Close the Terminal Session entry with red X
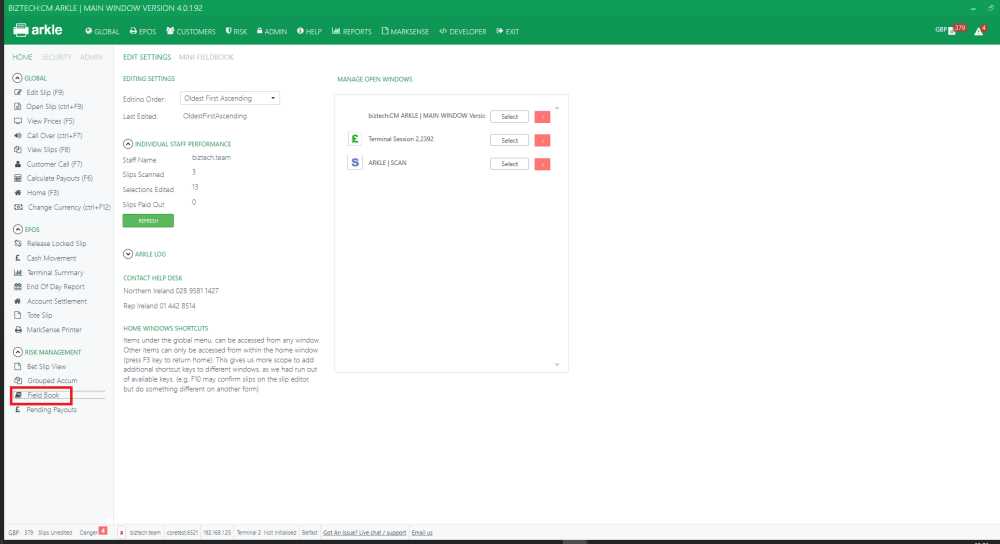Screen dimensions: 1000x544 543,140
